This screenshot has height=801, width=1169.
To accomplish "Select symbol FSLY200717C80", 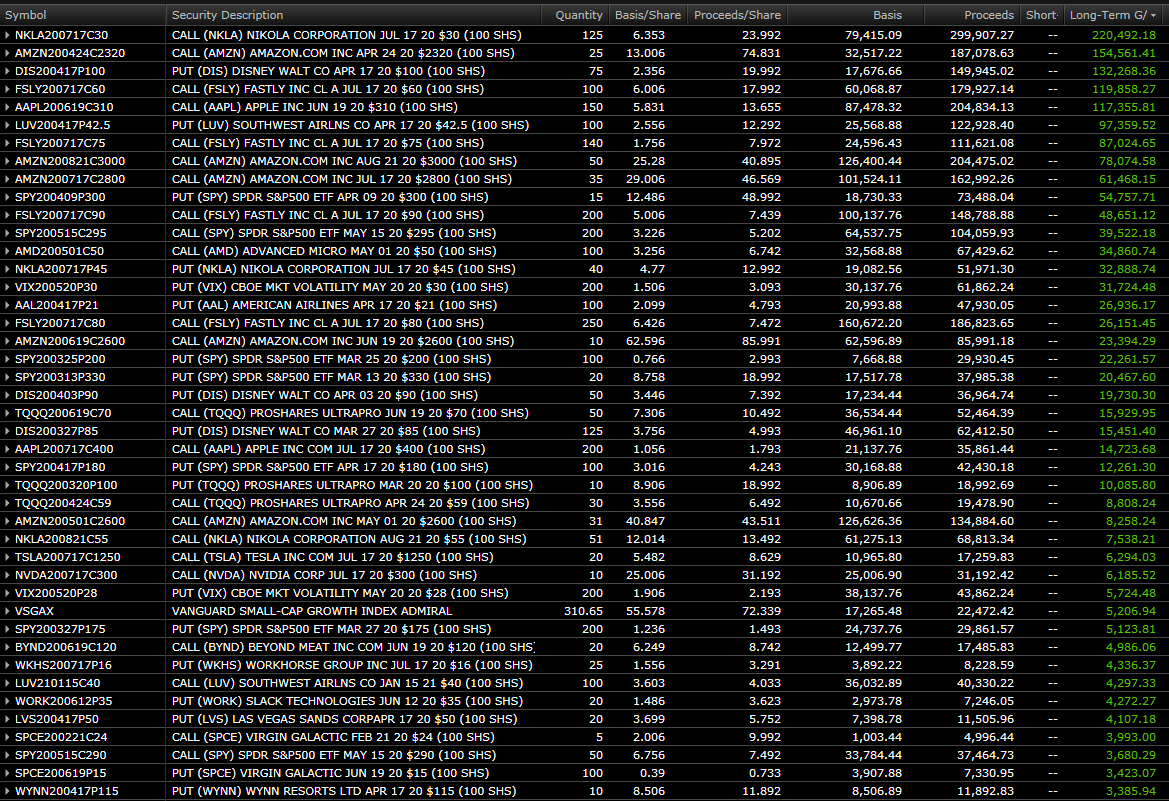I will point(60,323).
